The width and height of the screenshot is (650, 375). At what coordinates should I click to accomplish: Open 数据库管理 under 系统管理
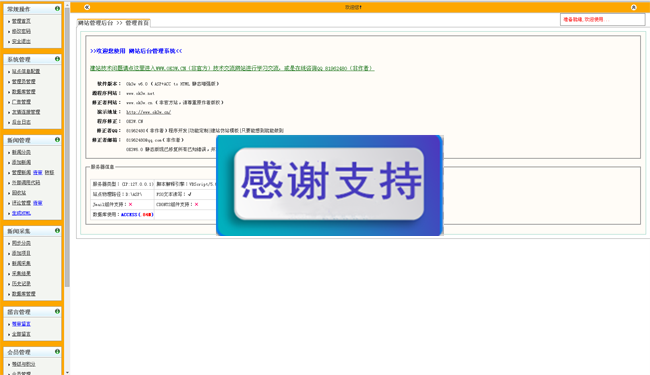pos(23,92)
